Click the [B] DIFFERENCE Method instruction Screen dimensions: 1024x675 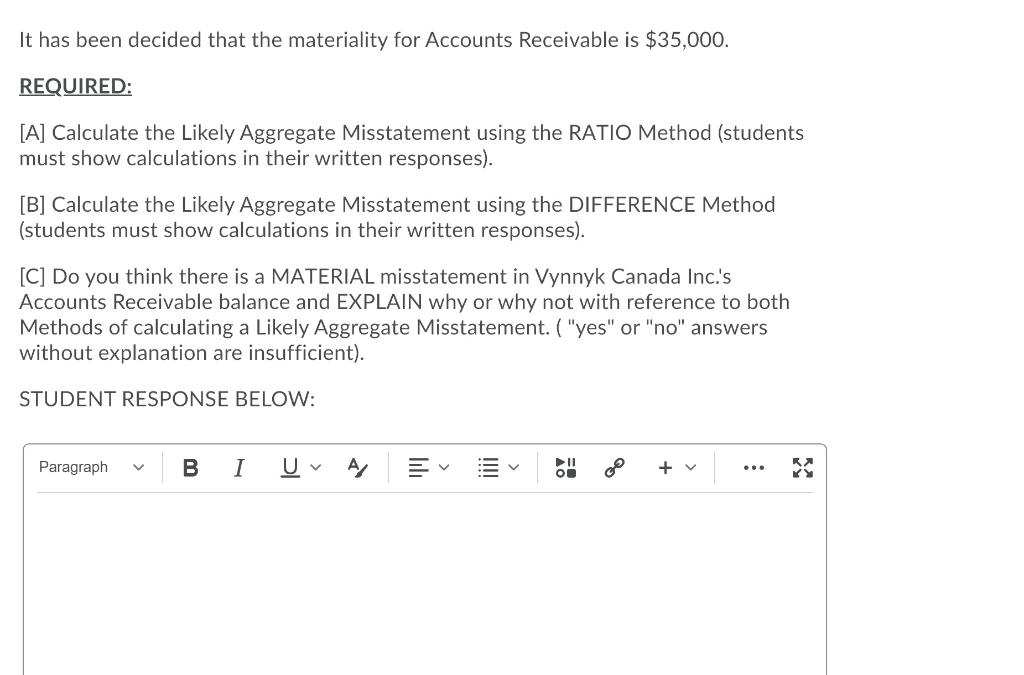[397, 217]
